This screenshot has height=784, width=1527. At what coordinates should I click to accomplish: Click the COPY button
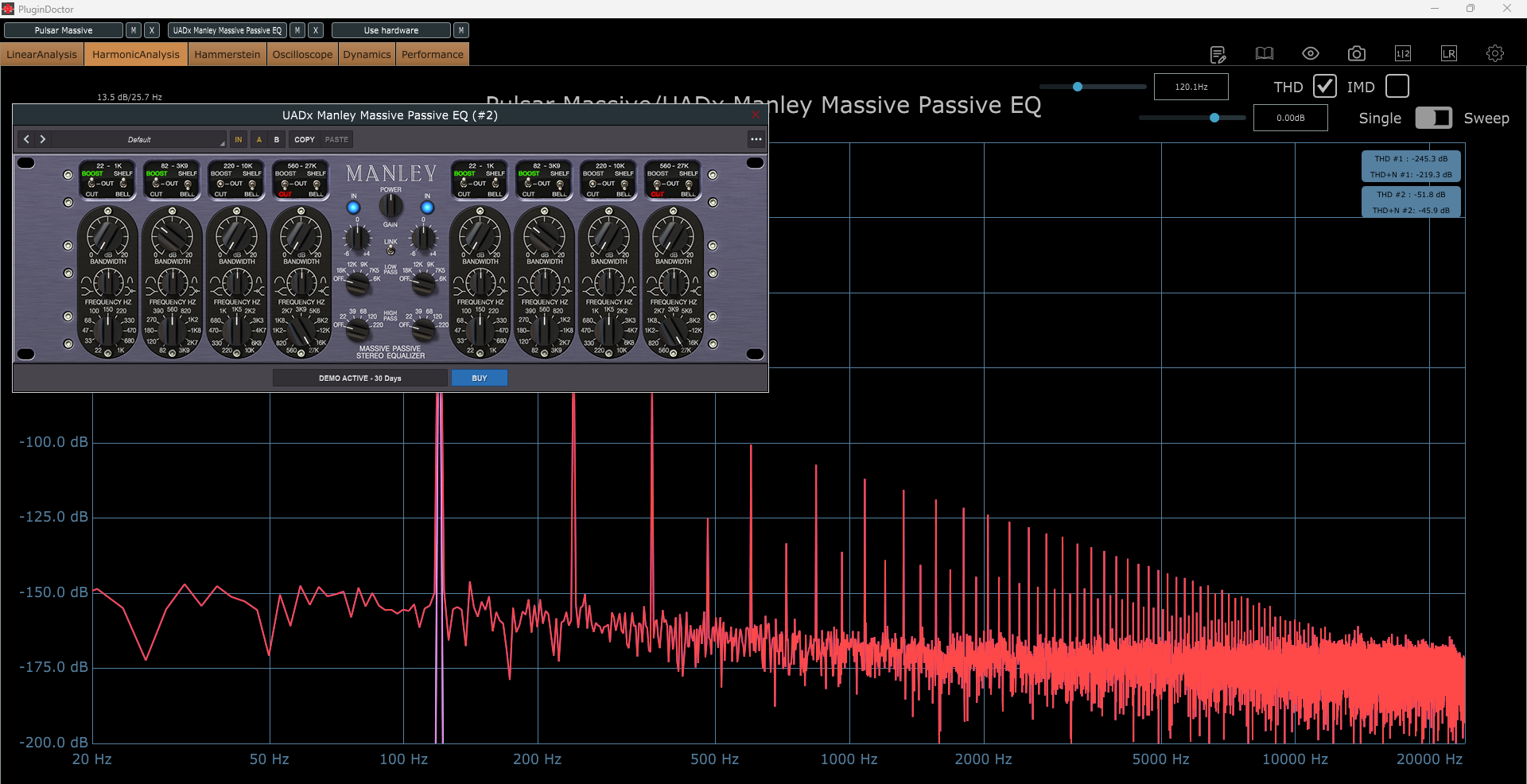305,139
